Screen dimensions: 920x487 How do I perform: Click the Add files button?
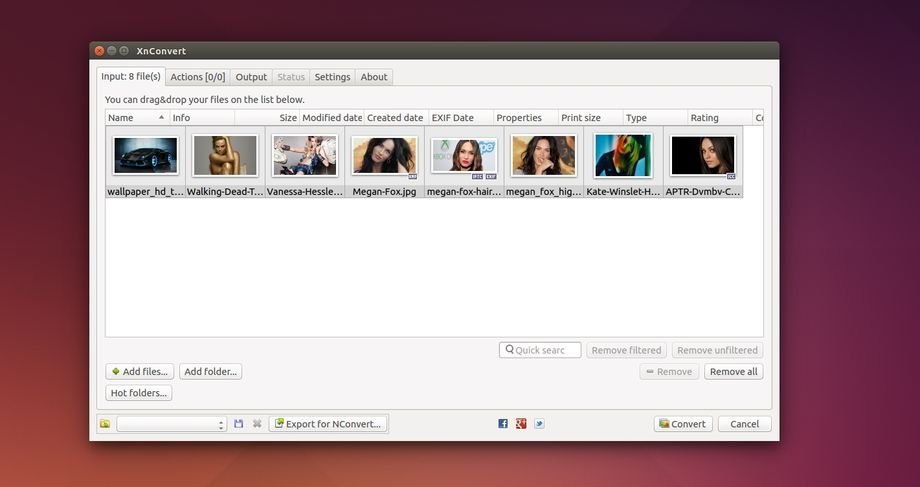(x=140, y=372)
